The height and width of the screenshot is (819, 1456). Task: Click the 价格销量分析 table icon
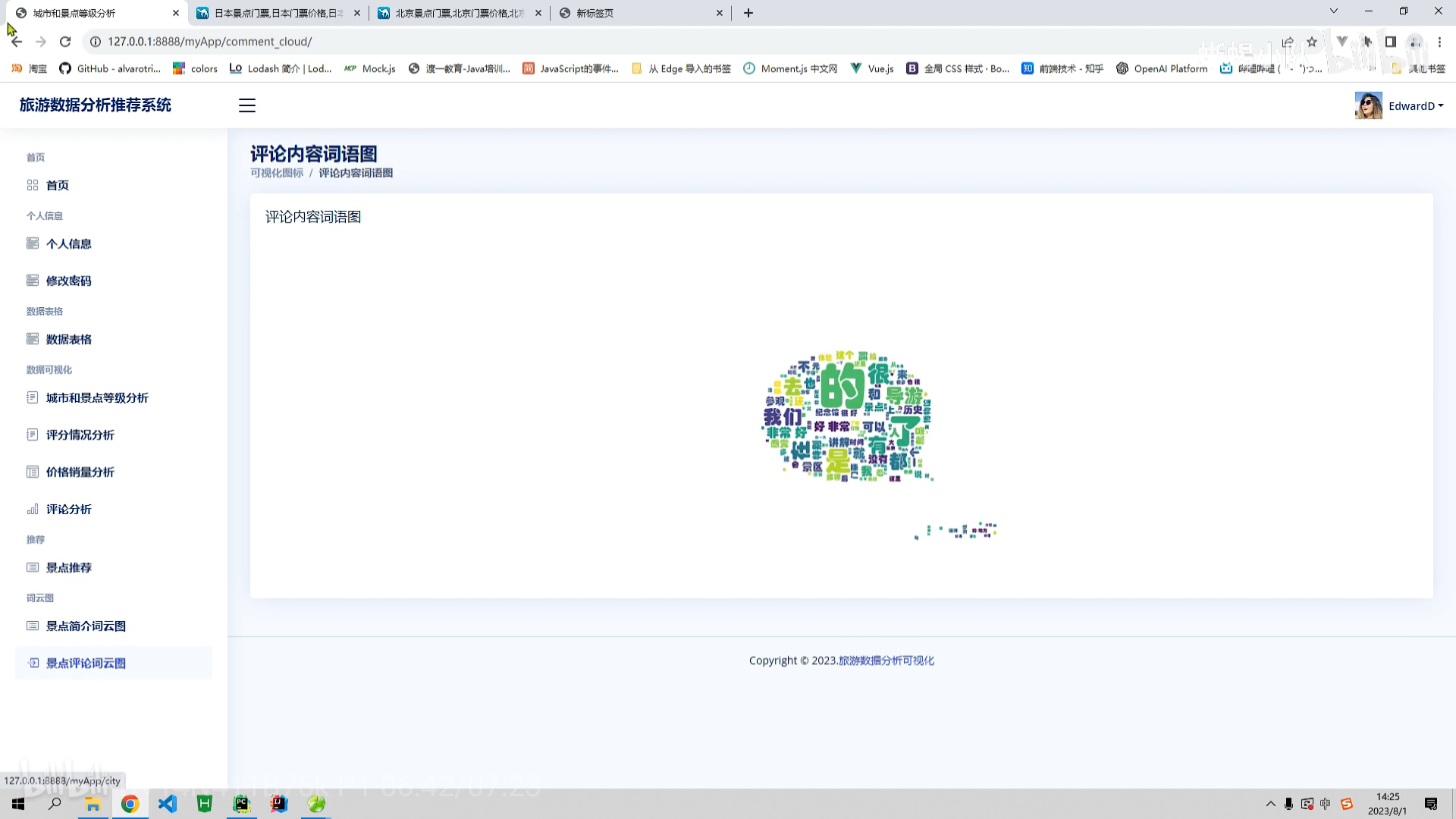[x=33, y=472]
